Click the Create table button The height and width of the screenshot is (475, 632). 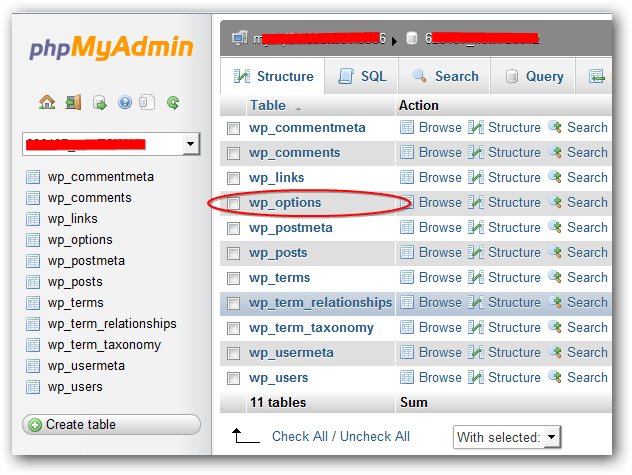pos(111,425)
